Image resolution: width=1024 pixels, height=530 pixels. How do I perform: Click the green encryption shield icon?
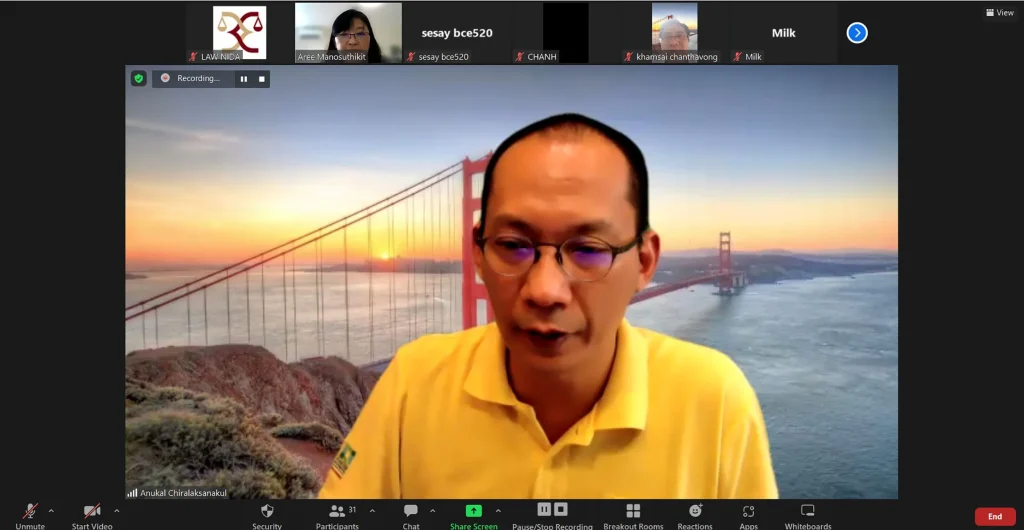pyautogui.click(x=139, y=78)
